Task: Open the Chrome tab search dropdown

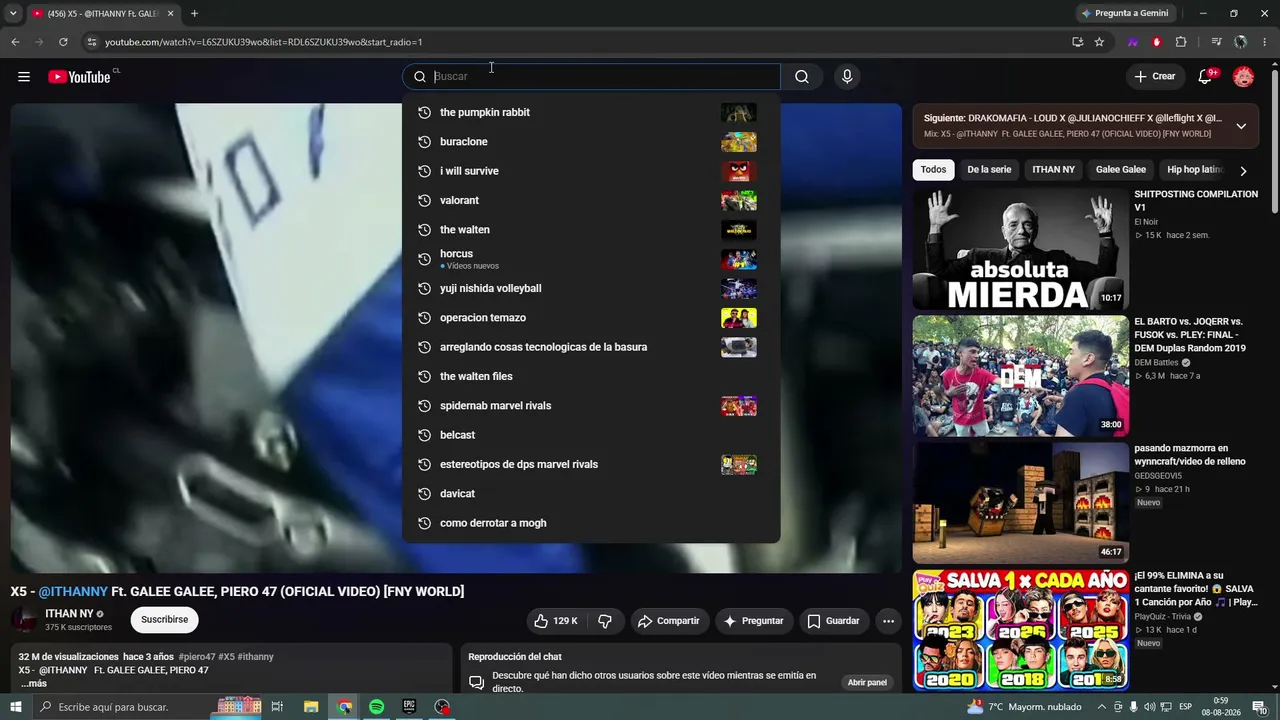Action: pos(13,13)
